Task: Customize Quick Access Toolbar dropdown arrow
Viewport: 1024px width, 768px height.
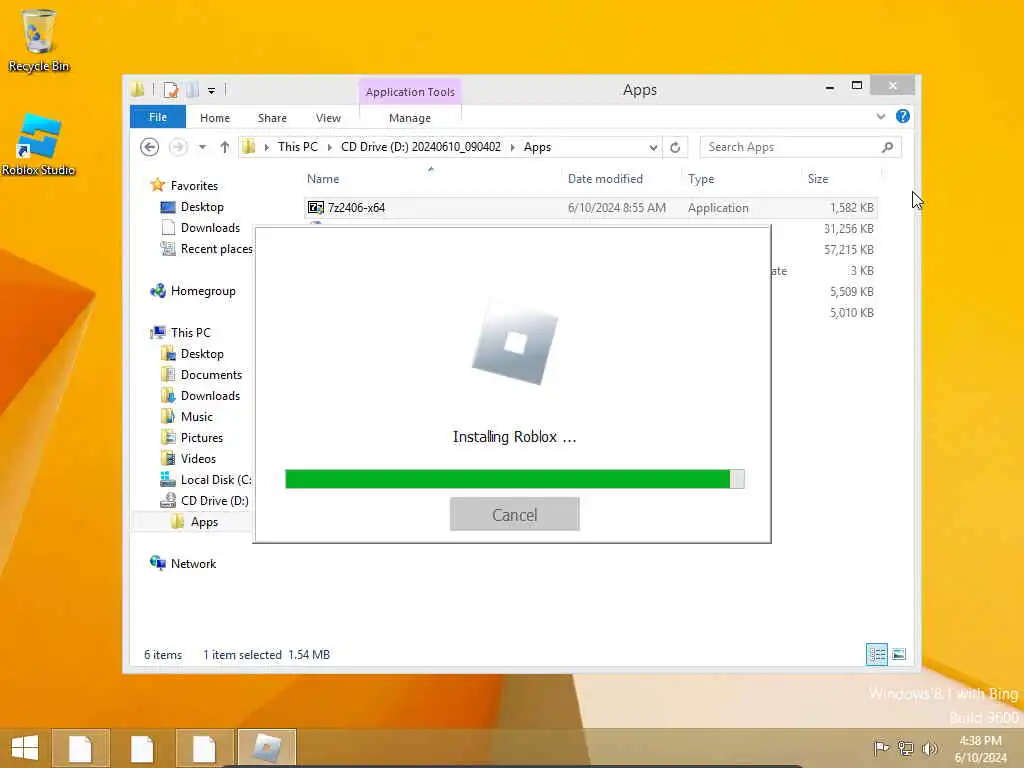Action: (212, 91)
